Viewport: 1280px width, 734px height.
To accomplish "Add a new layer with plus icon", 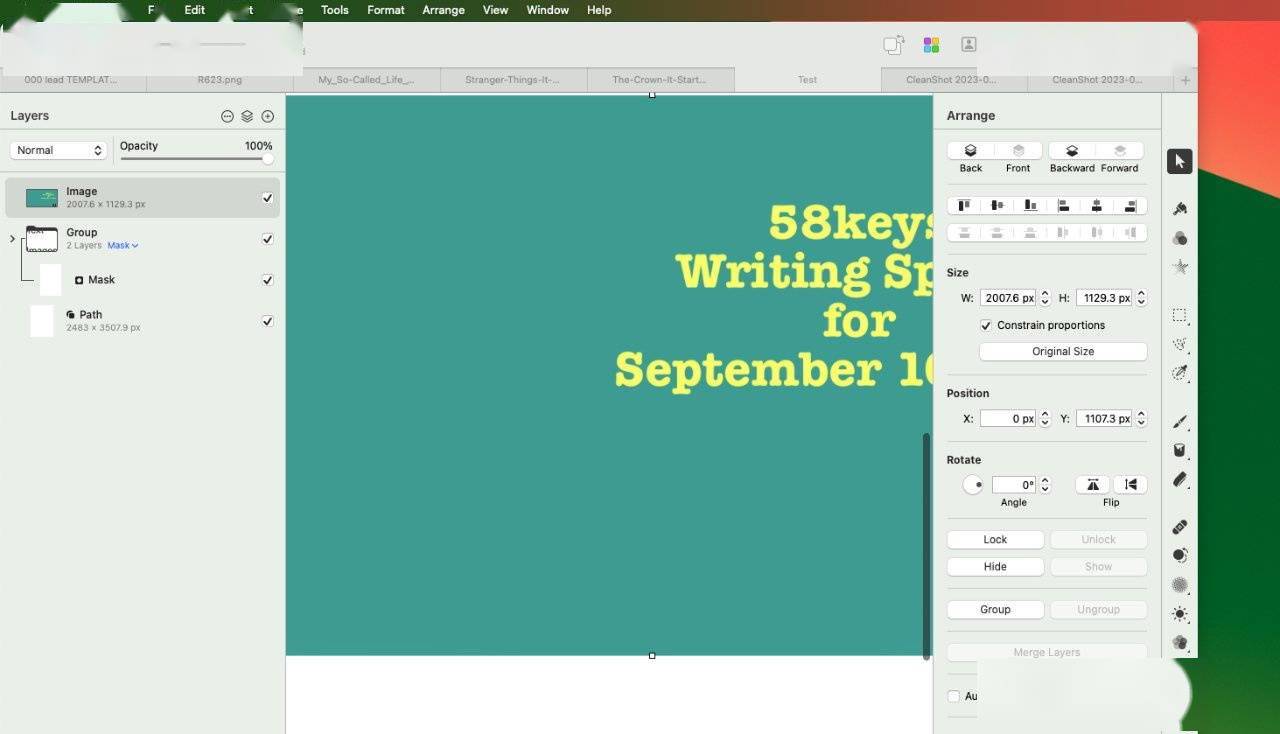I will (x=267, y=116).
